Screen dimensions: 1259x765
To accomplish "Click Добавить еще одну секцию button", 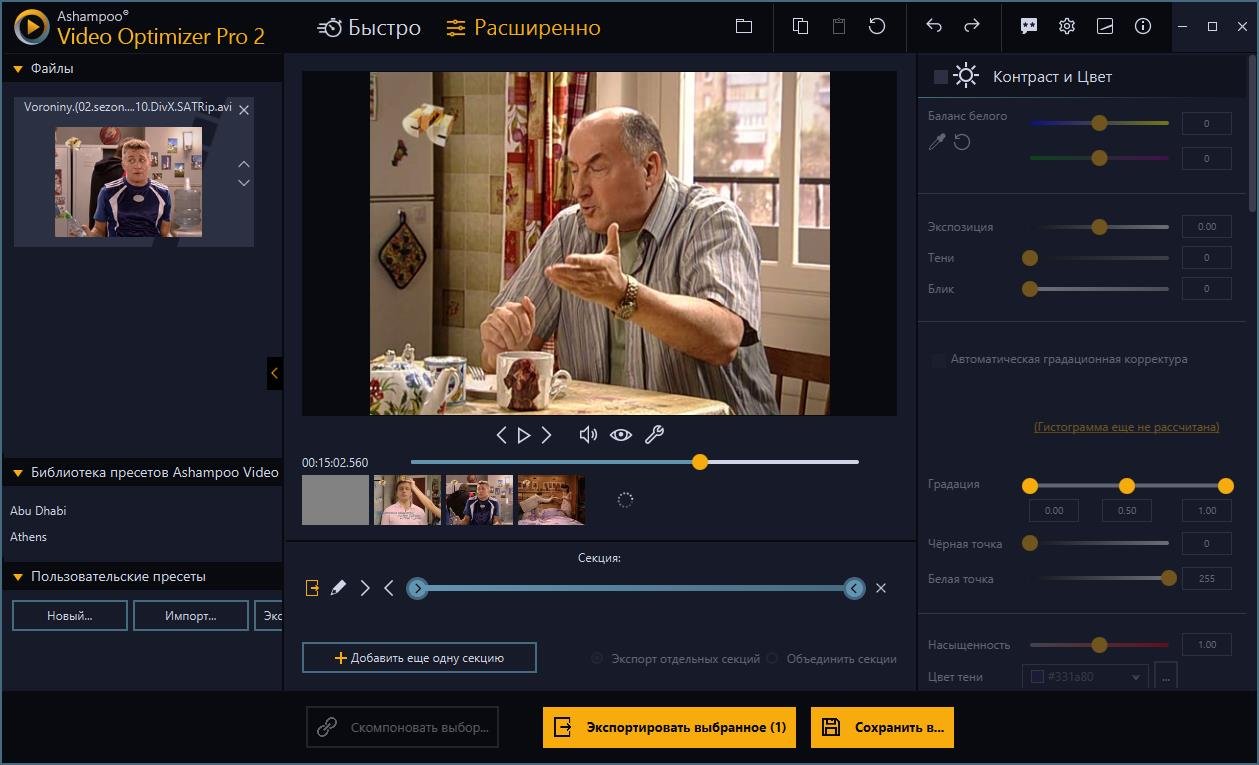I will click(x=419, y=658).
